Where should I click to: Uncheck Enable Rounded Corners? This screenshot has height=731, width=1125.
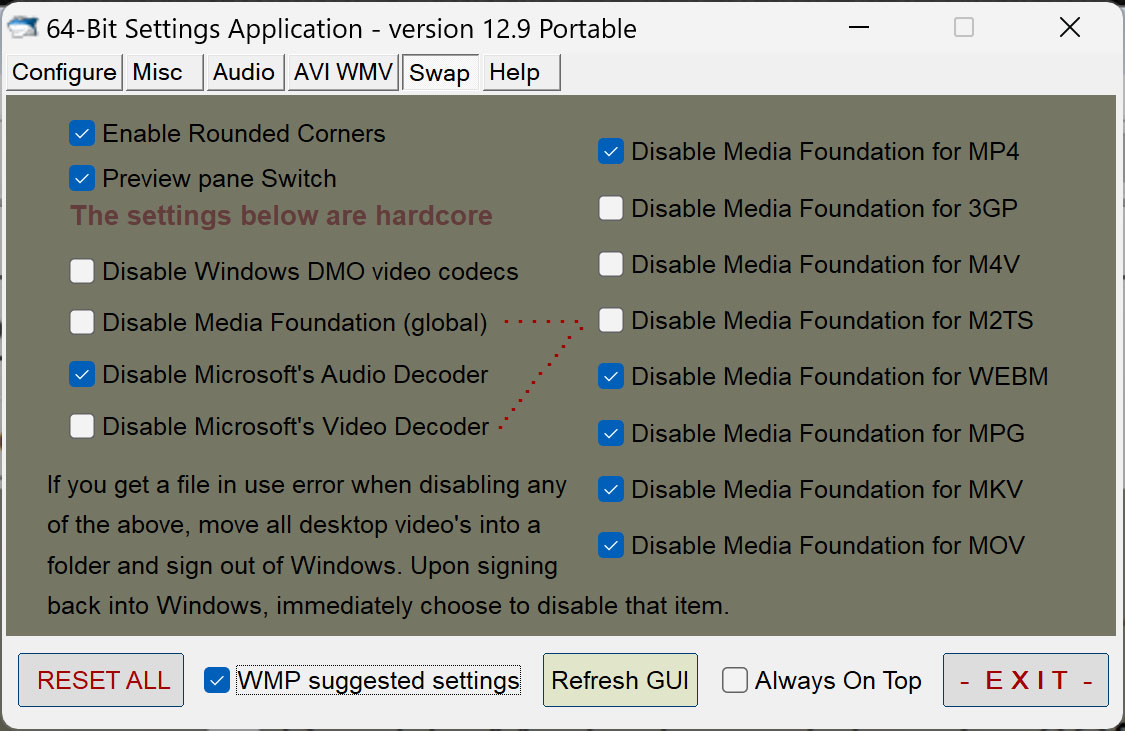tap(82, 133)
